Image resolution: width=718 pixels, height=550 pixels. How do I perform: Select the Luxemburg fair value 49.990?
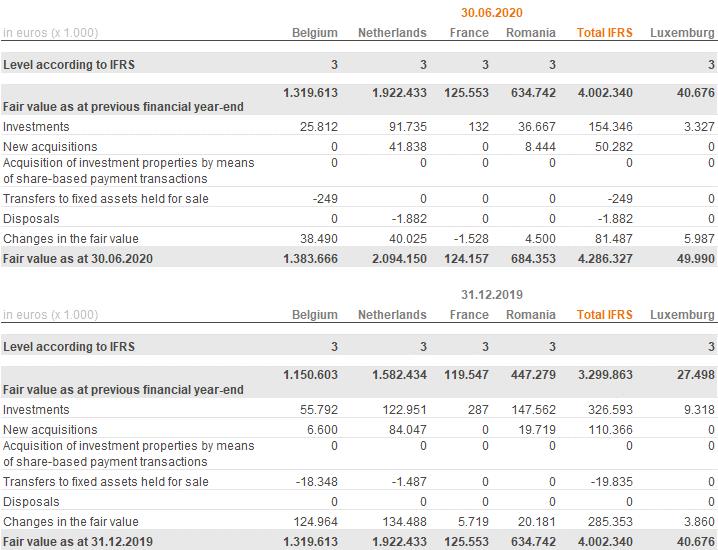[x=696, y=259]
